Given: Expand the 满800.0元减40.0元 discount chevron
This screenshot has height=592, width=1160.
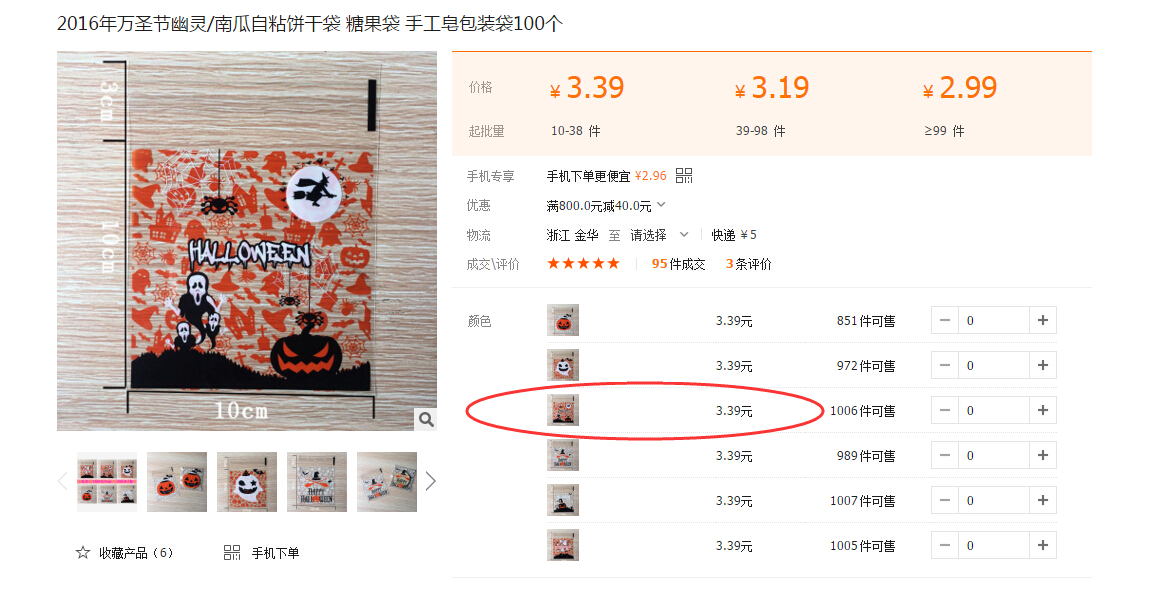Looking at the screenshot, I should click(x=661, y=205).
